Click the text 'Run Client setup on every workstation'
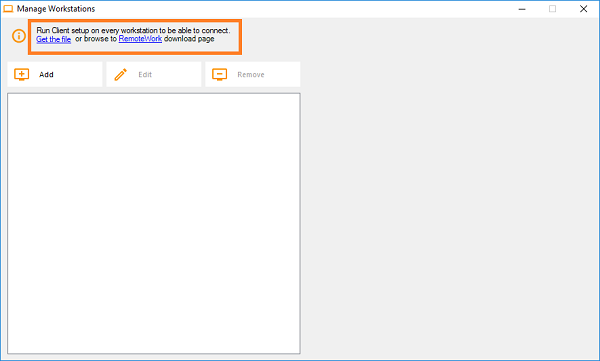Viewport: 600px width, 361px height. [x=97, y=30]
